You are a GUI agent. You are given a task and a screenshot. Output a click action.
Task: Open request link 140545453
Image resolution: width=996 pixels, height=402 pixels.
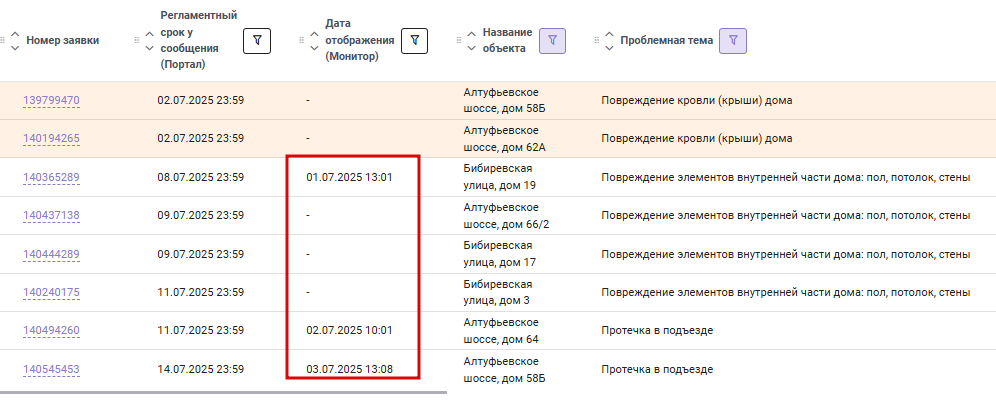(x=51, y=369)
